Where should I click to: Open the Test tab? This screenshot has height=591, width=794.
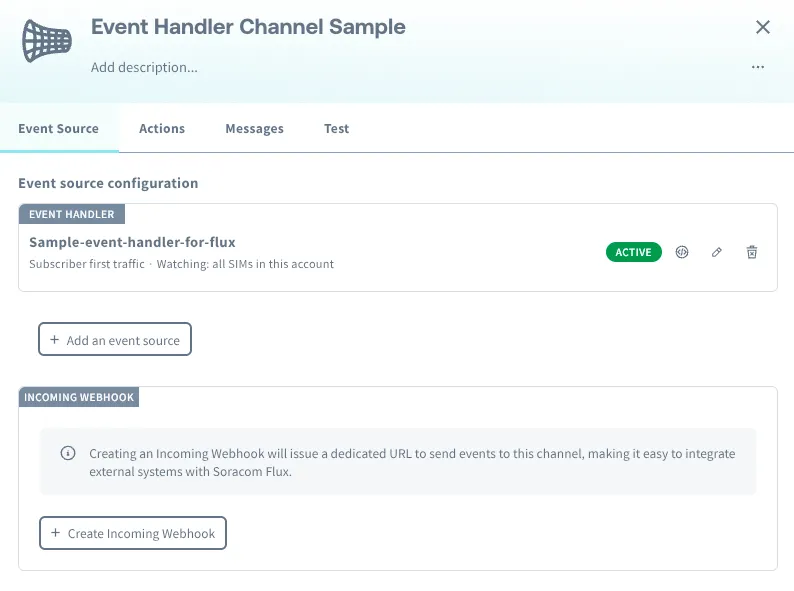click(336, 129)
